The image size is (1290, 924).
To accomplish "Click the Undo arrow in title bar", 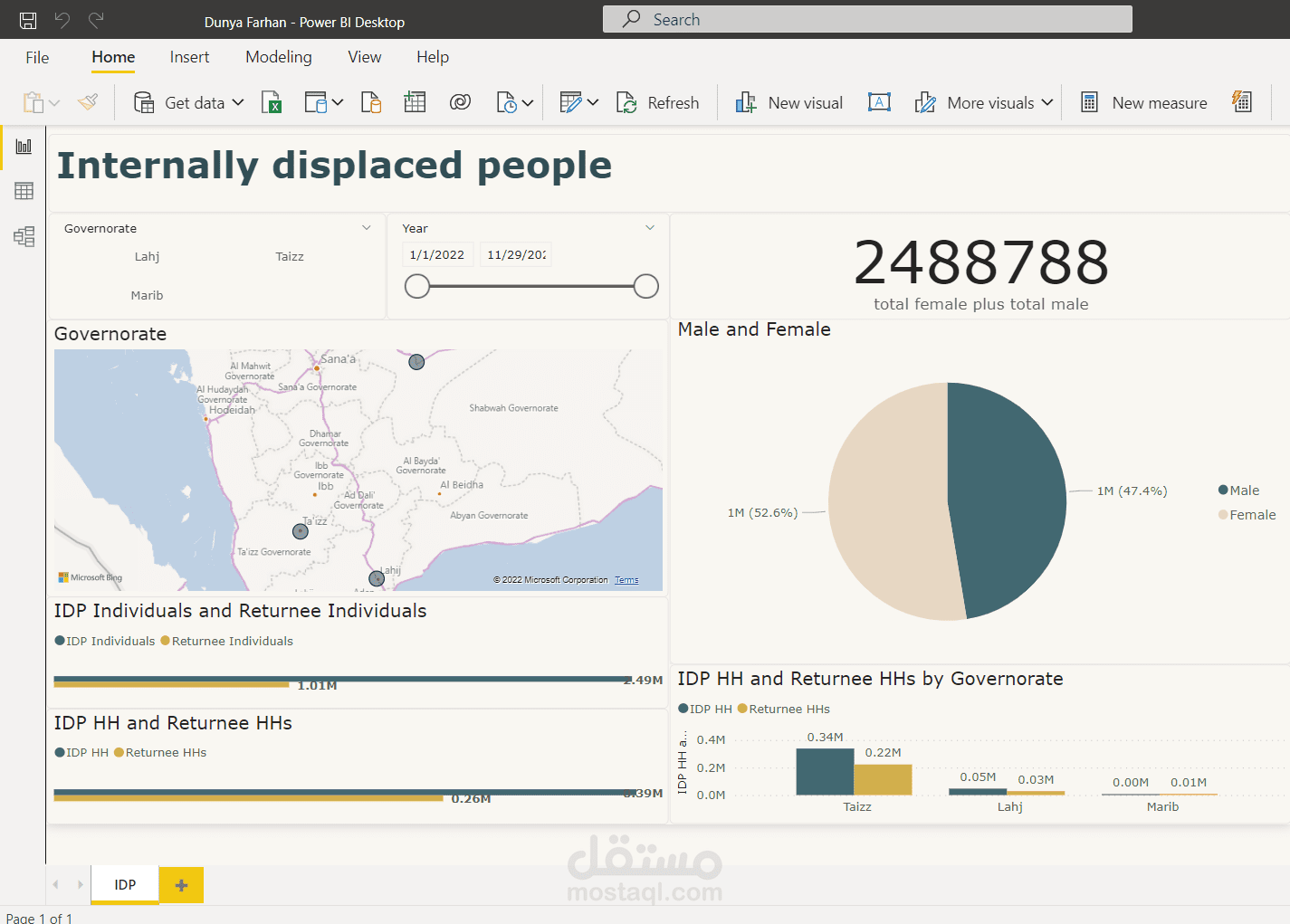I will point(62,20).
